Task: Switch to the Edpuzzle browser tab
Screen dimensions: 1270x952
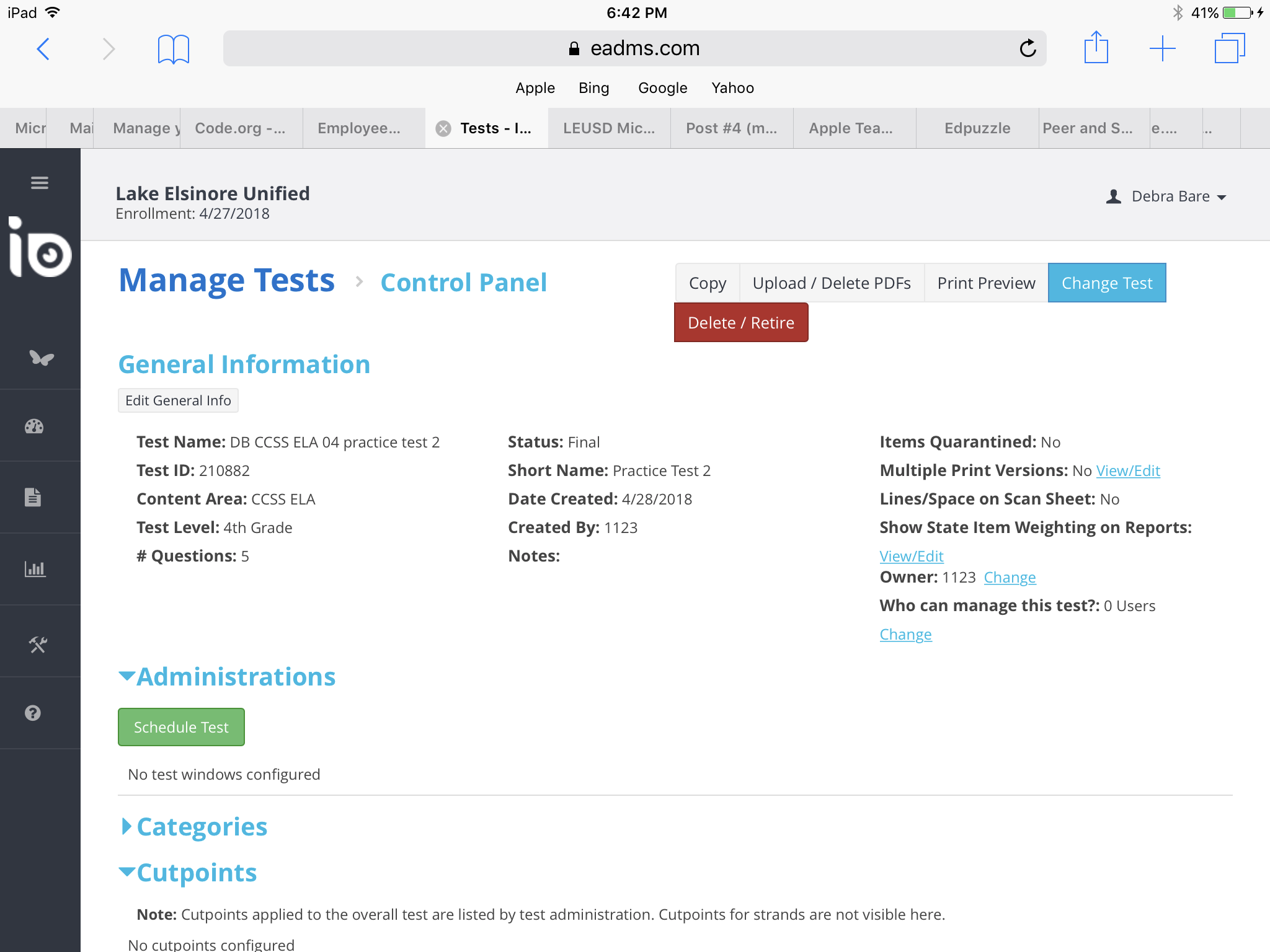Action: (x=977, y=128)
